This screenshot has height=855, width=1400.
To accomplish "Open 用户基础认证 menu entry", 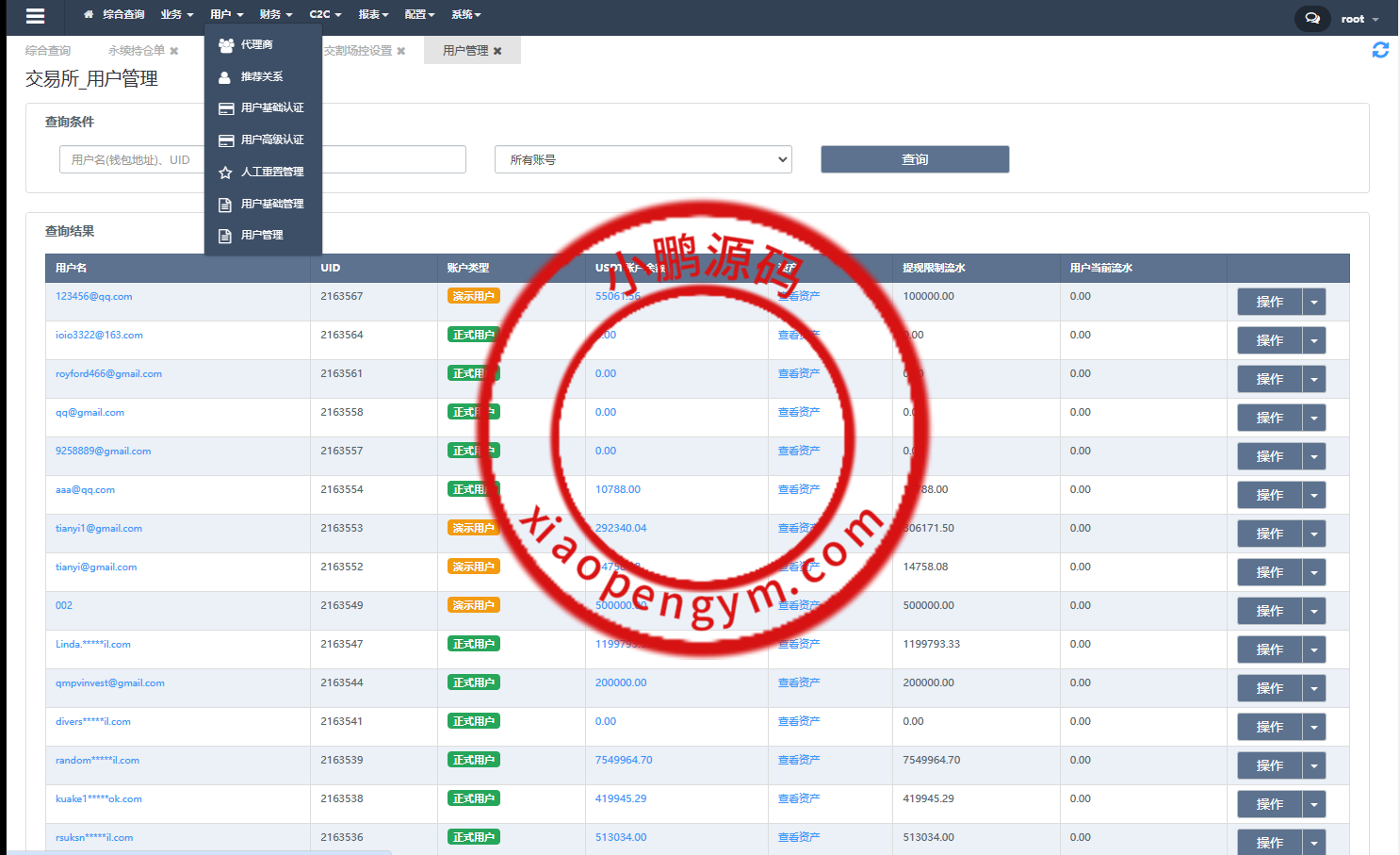I will point(271,108).
